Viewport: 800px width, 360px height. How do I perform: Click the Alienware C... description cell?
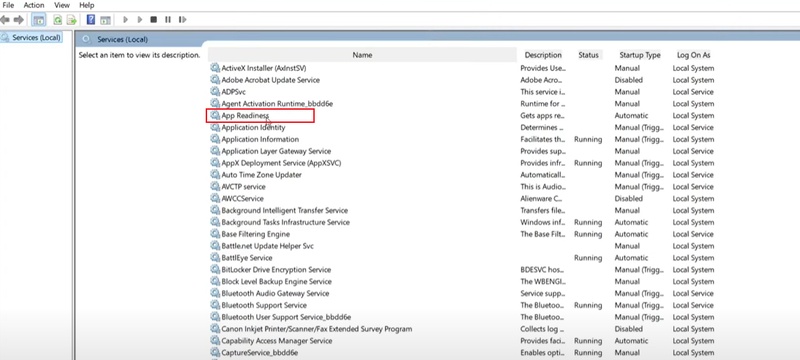[x=541, y=198]
